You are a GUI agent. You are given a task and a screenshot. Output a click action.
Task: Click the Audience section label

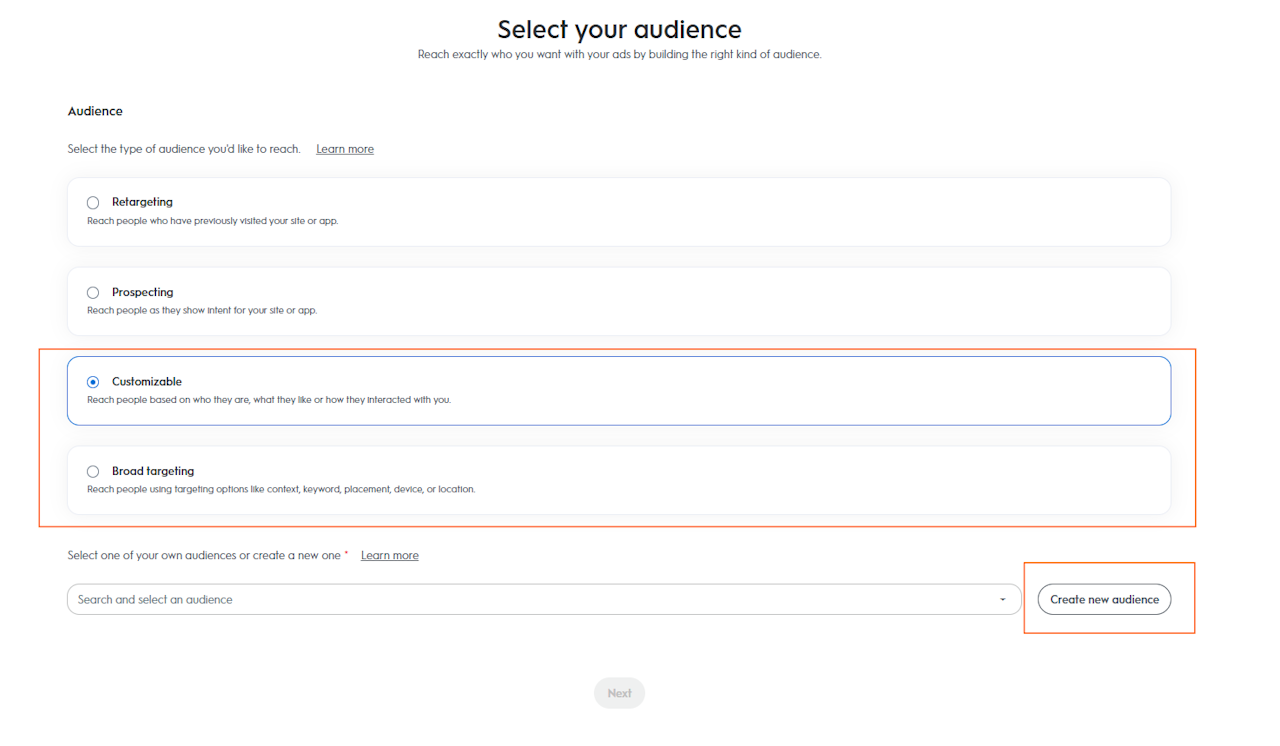95,111
